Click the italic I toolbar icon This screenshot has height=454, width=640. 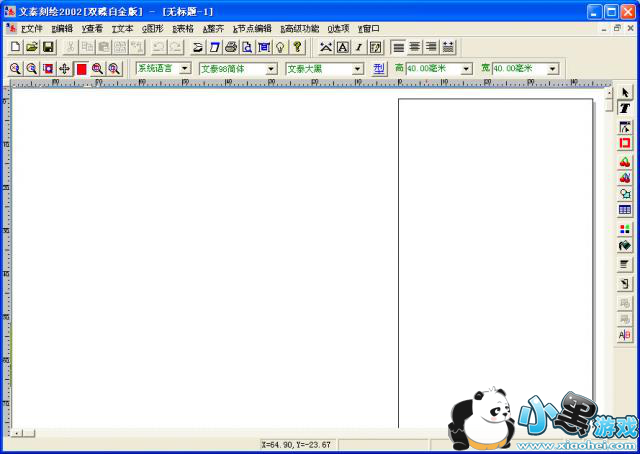pos(359,47)
